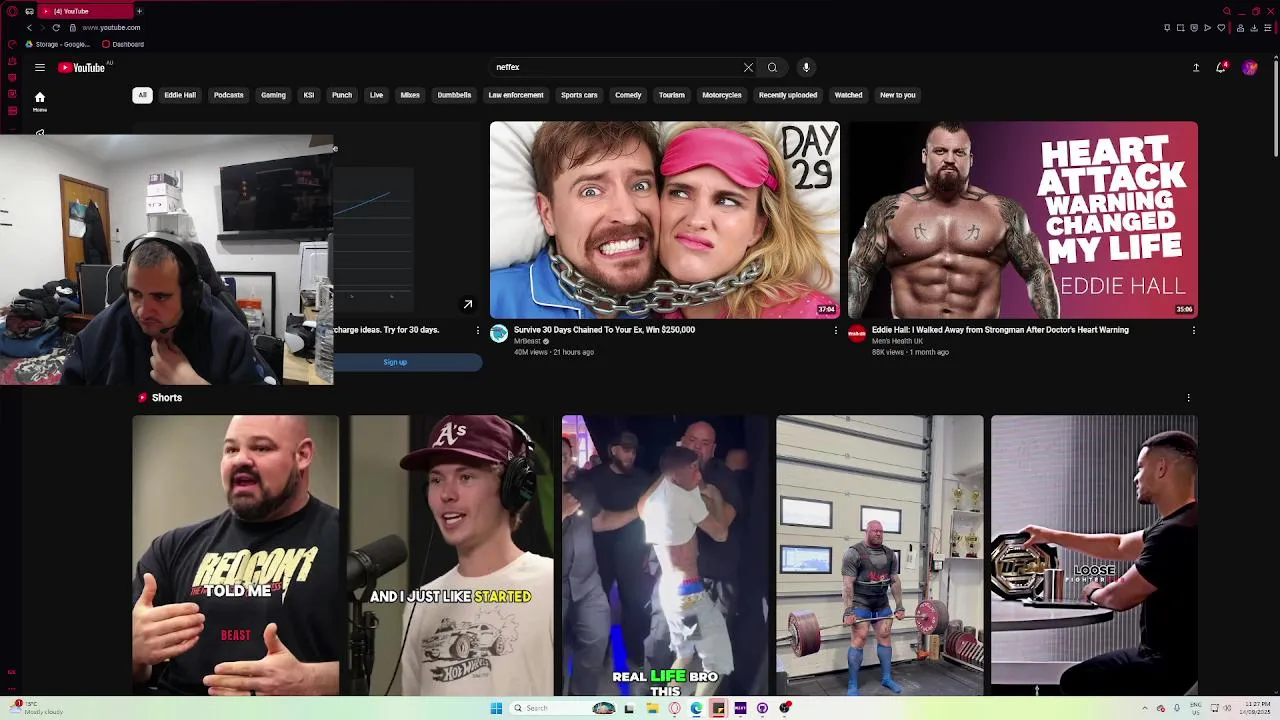Open the 'AND I JUST LIKE STARTED' Short
This screenshot has height=720, width=1280.
[451, 555]
